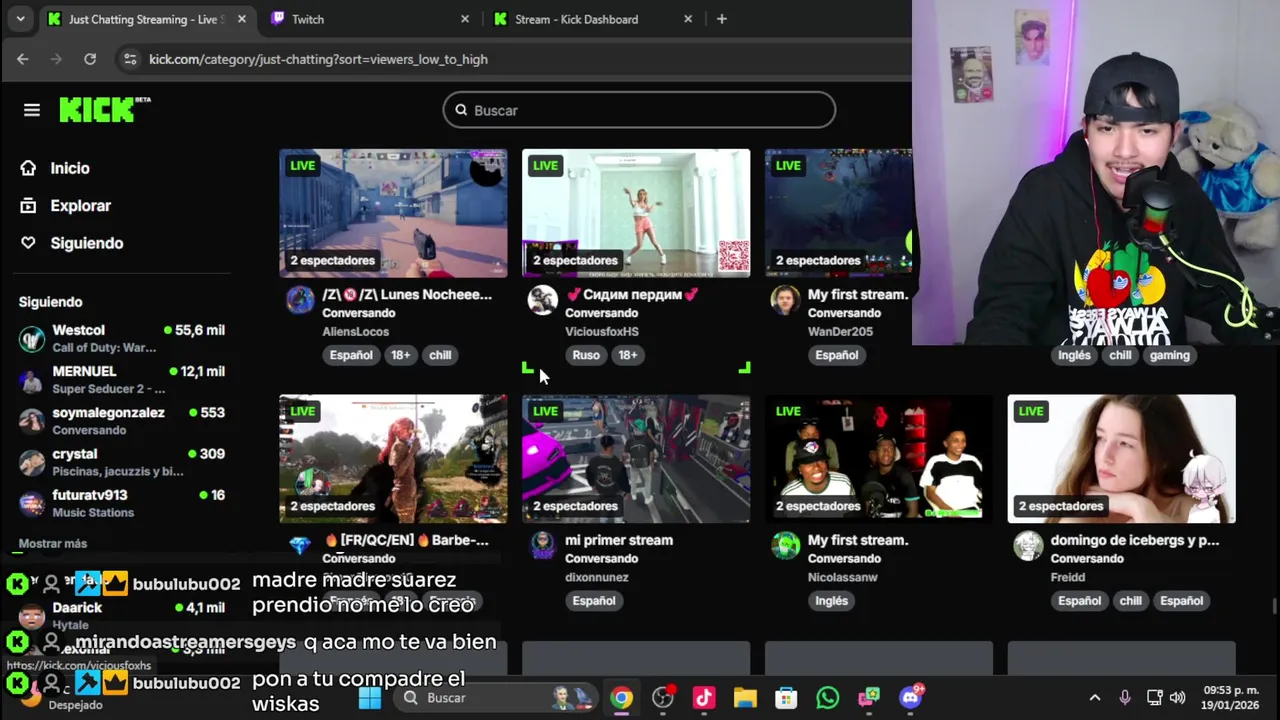Open followed channel soymalegonzalez
1280x720 pixels.
pyautogui.click(x=122, y=420)
